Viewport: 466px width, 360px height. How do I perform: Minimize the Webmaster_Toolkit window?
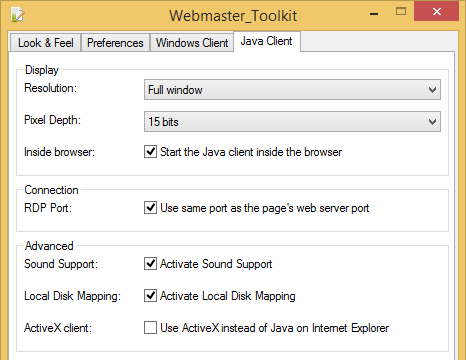click(374, 13)
